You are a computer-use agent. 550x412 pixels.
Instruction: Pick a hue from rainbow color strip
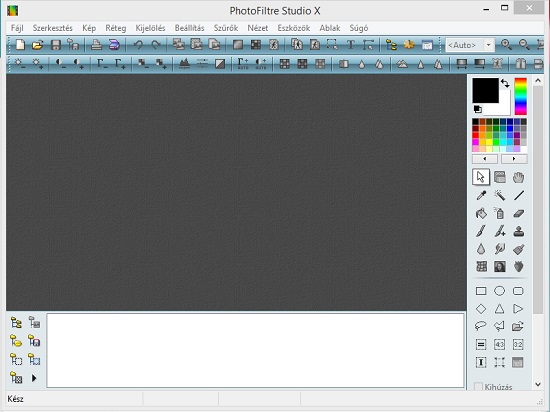521,96
